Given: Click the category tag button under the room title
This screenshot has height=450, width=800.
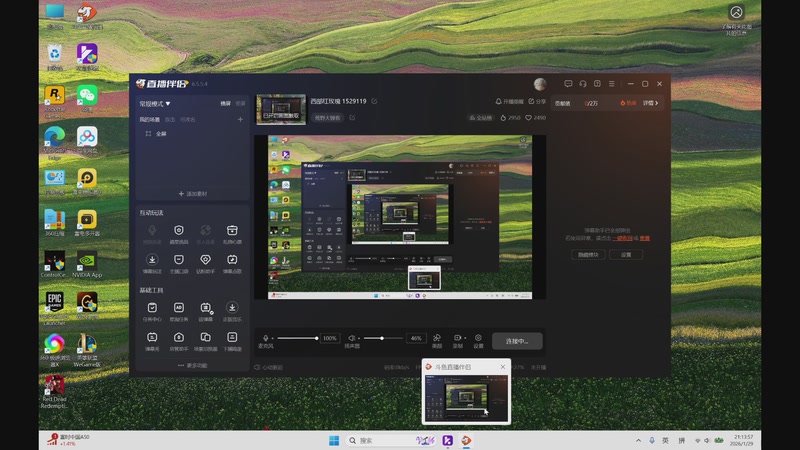Looking at the screenshot, I should (328, 117).
